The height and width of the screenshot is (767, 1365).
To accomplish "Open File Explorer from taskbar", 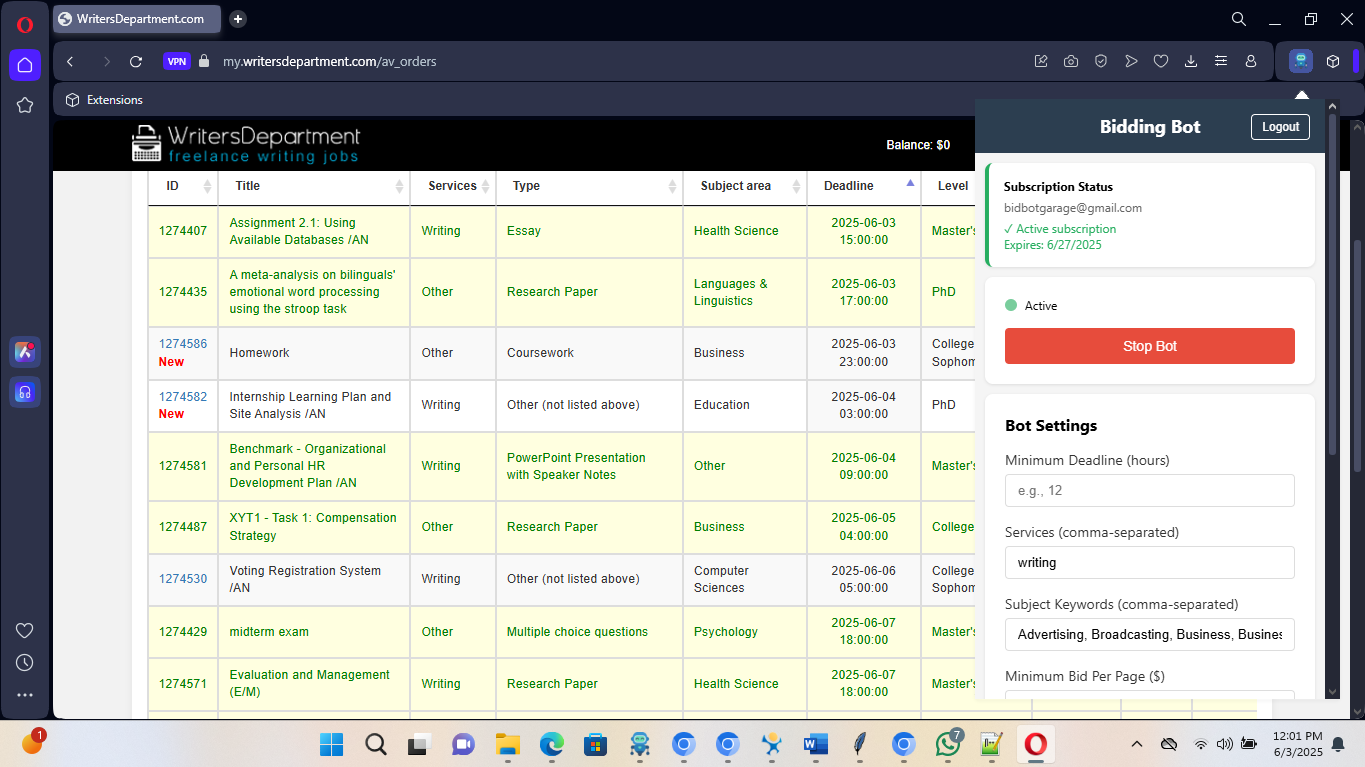I will point(508,744).
